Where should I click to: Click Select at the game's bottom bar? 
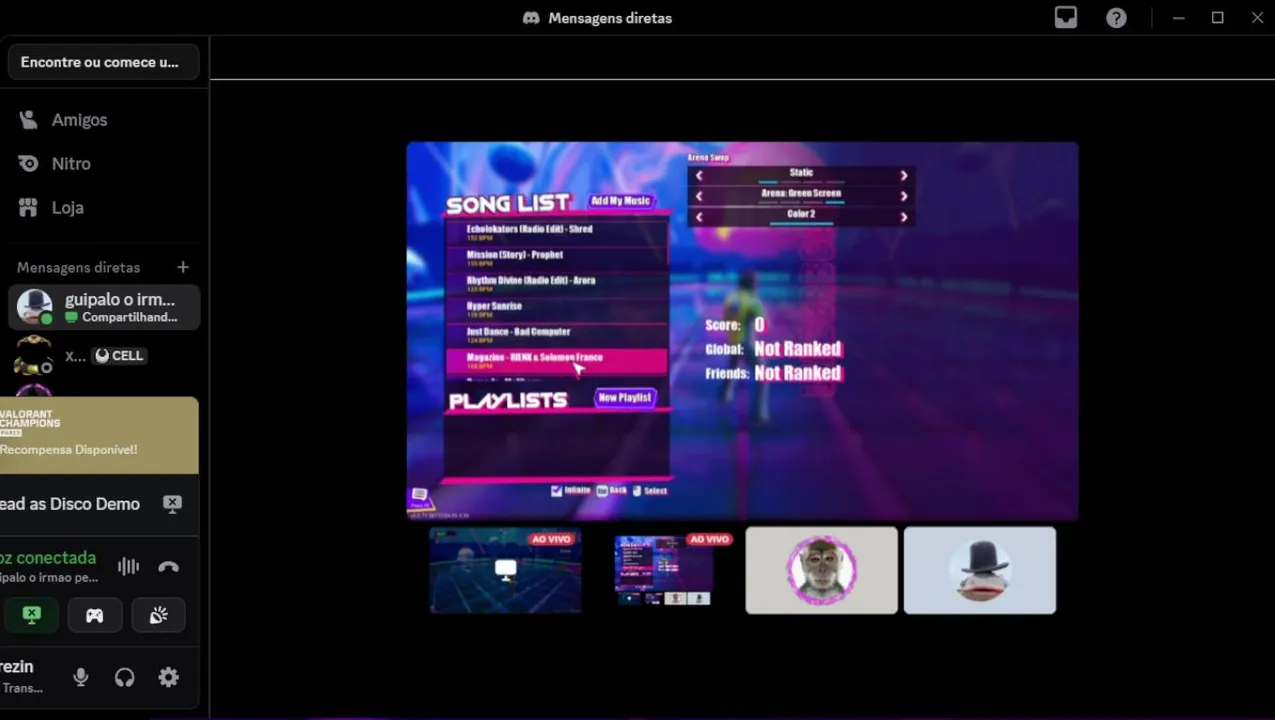(650, 491)
